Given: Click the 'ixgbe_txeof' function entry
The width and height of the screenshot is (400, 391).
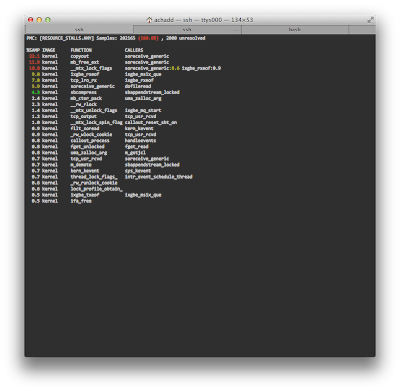Looking at the screenshot, I should point(85,195).
